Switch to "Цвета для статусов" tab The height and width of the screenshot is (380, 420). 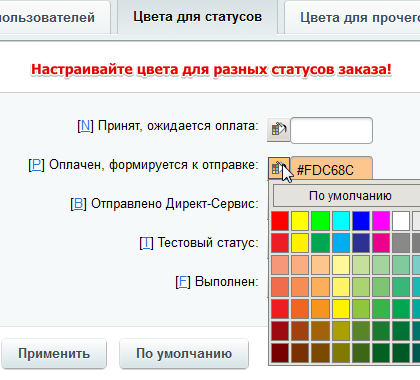(198, 17)
